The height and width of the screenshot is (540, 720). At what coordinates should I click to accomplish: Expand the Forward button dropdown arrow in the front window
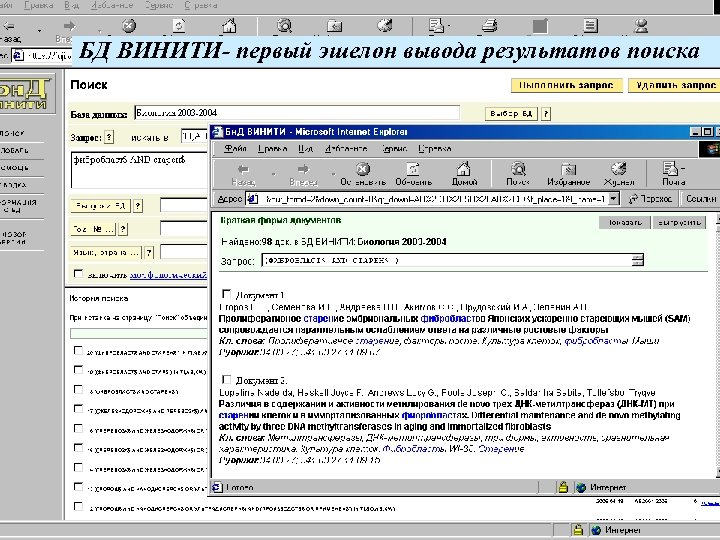(x=333, y=174)
